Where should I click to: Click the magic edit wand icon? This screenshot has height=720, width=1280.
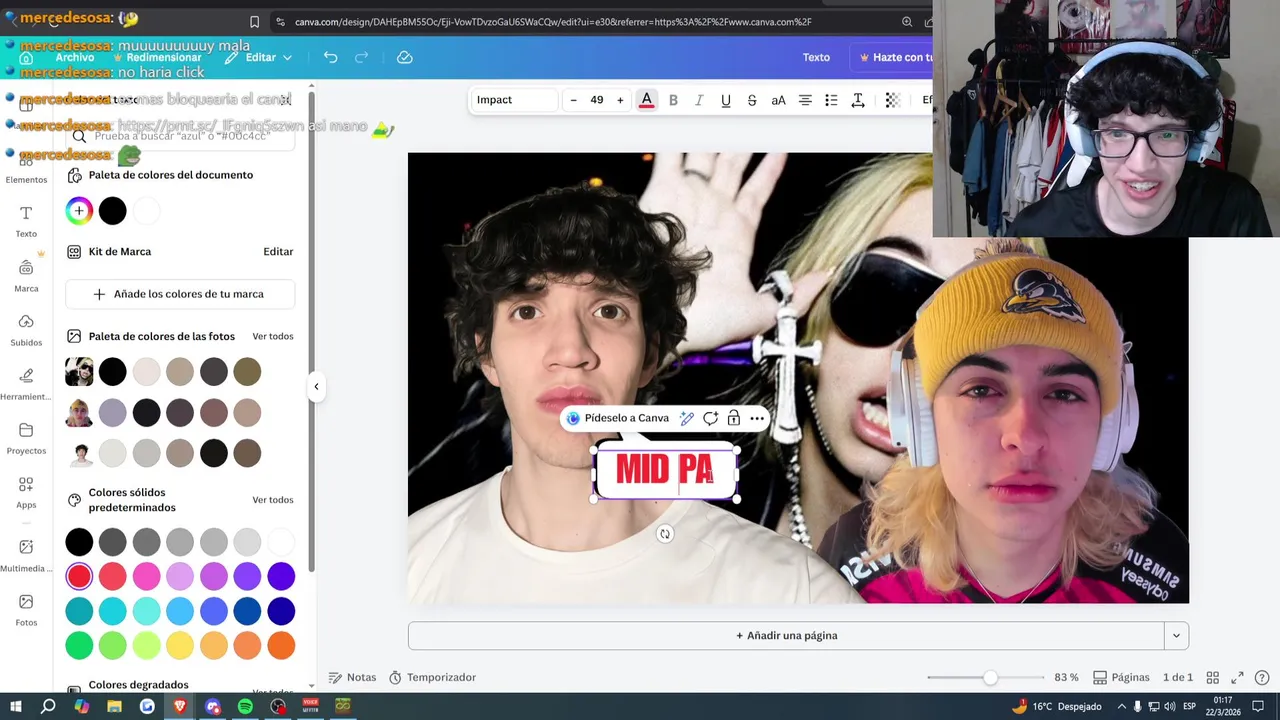point(687,418)
